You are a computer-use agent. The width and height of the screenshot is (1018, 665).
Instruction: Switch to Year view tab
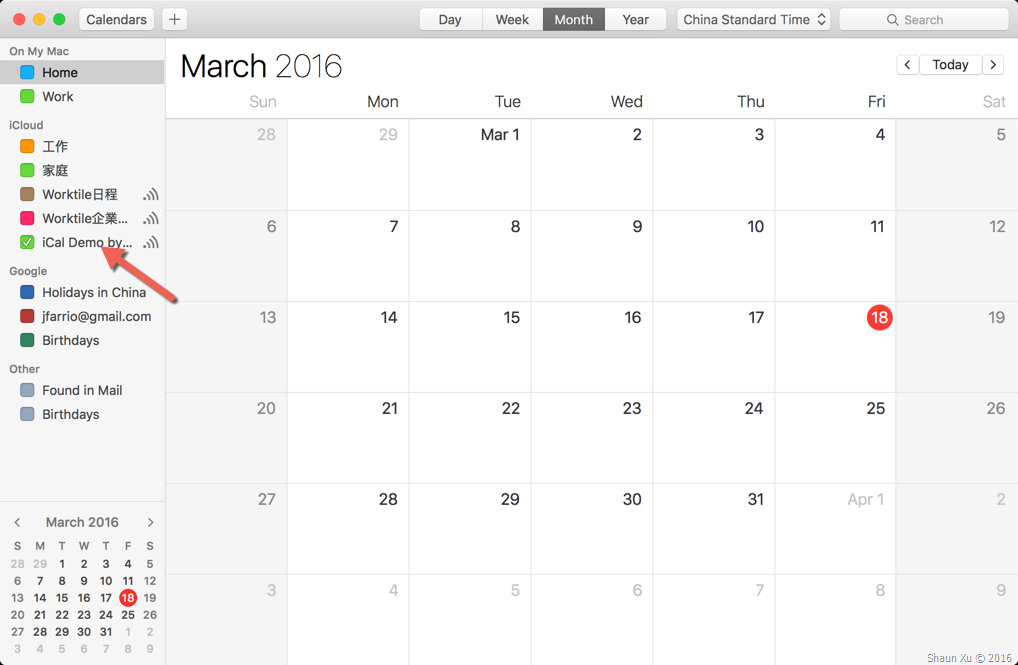click(636, 19)
